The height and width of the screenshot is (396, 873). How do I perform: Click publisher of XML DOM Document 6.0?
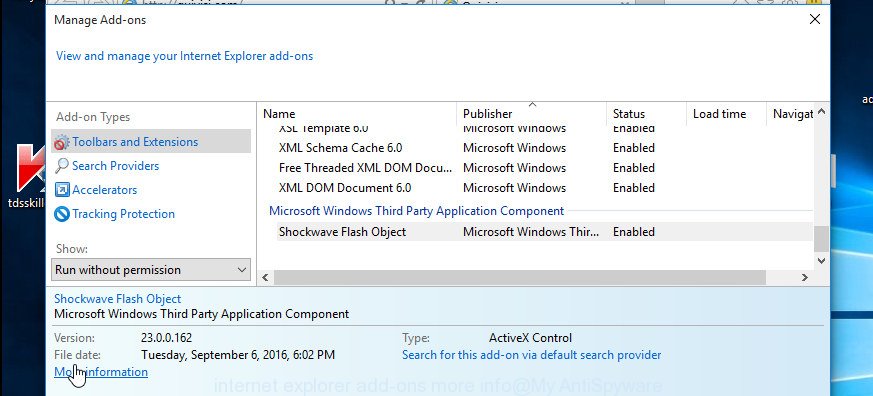514,188
